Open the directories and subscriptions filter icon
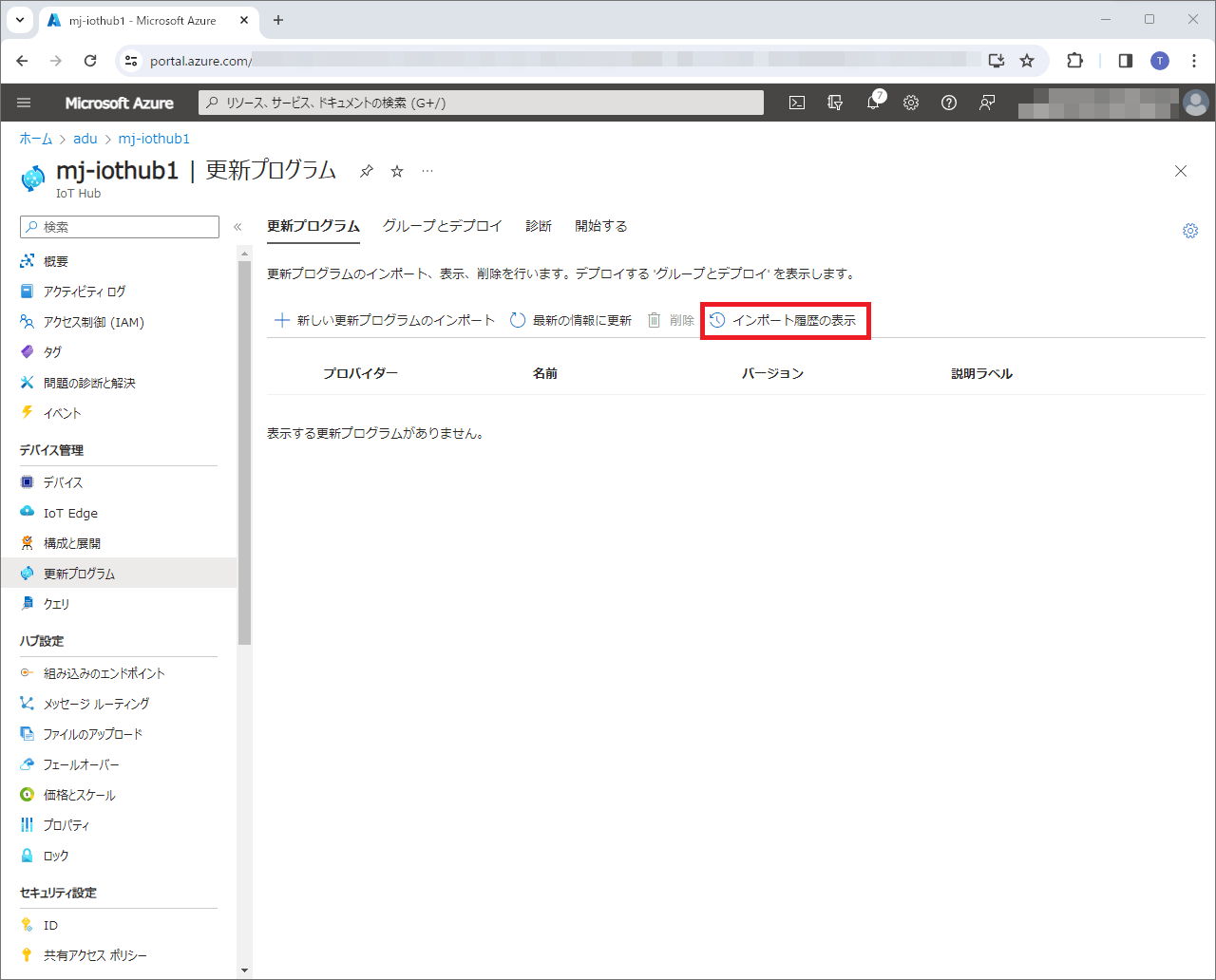Viewport: 1216px width, 980px height. tap(835, 103)
